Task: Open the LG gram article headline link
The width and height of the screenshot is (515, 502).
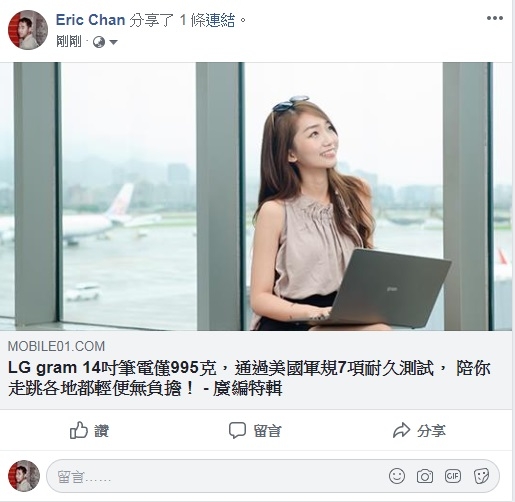Action: tap(249, 378)
